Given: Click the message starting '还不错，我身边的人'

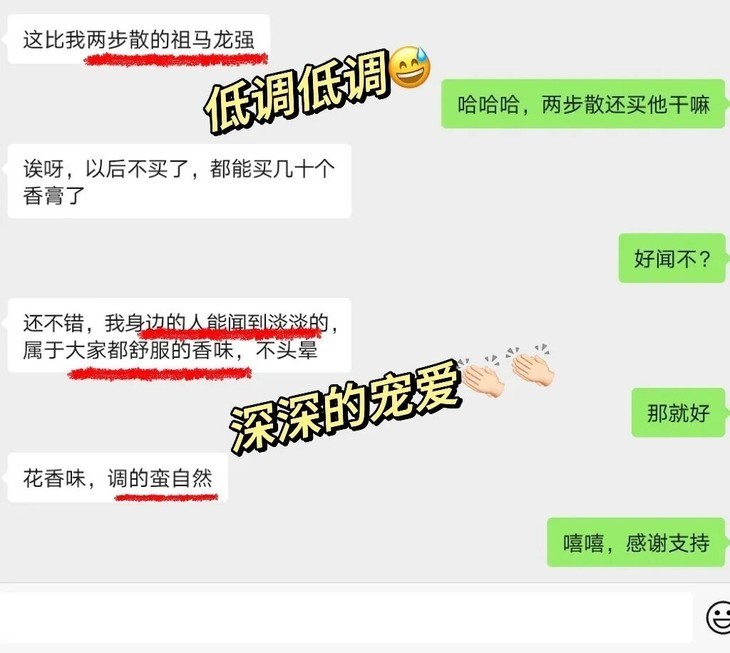Looking at the screenshot, I should [179, 335].
